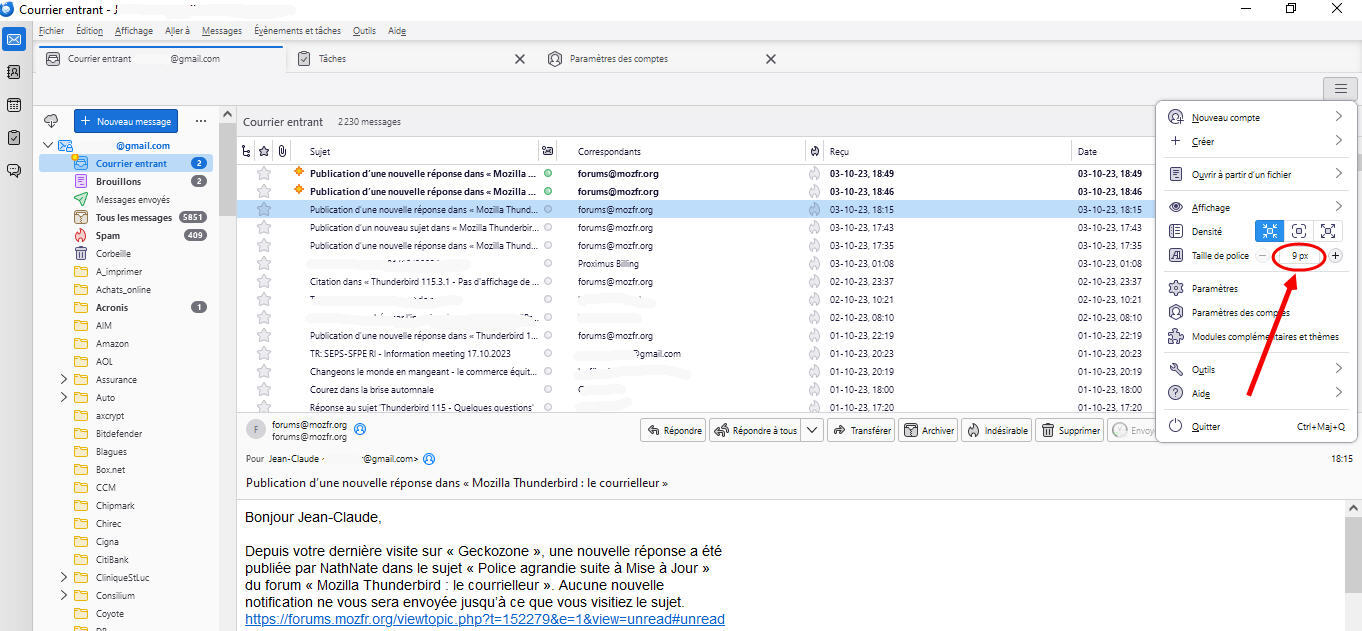
Task: Star the Proximus Billing message
Action: click(x=264, y=264)
